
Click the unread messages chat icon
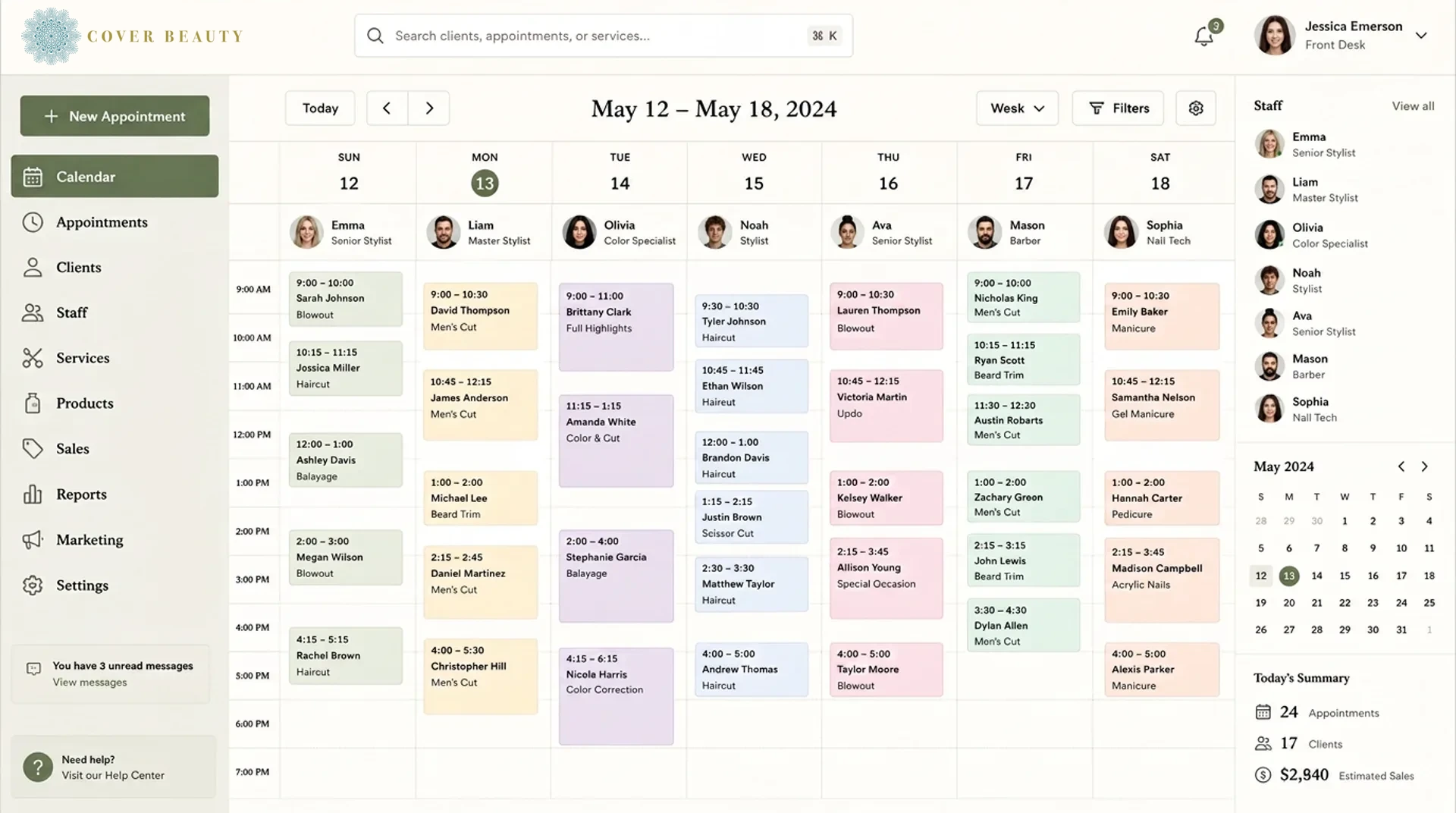[33, 668]
